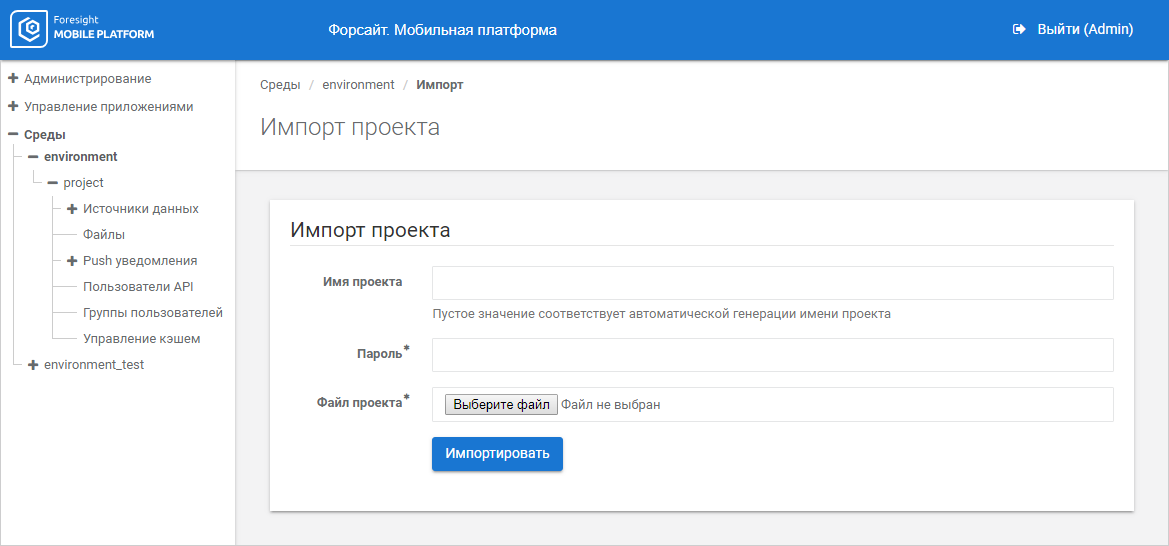The width and height of the screenshot is (1169, 546).
Task: Focus the Пароль input field
Action: (772, 355)
